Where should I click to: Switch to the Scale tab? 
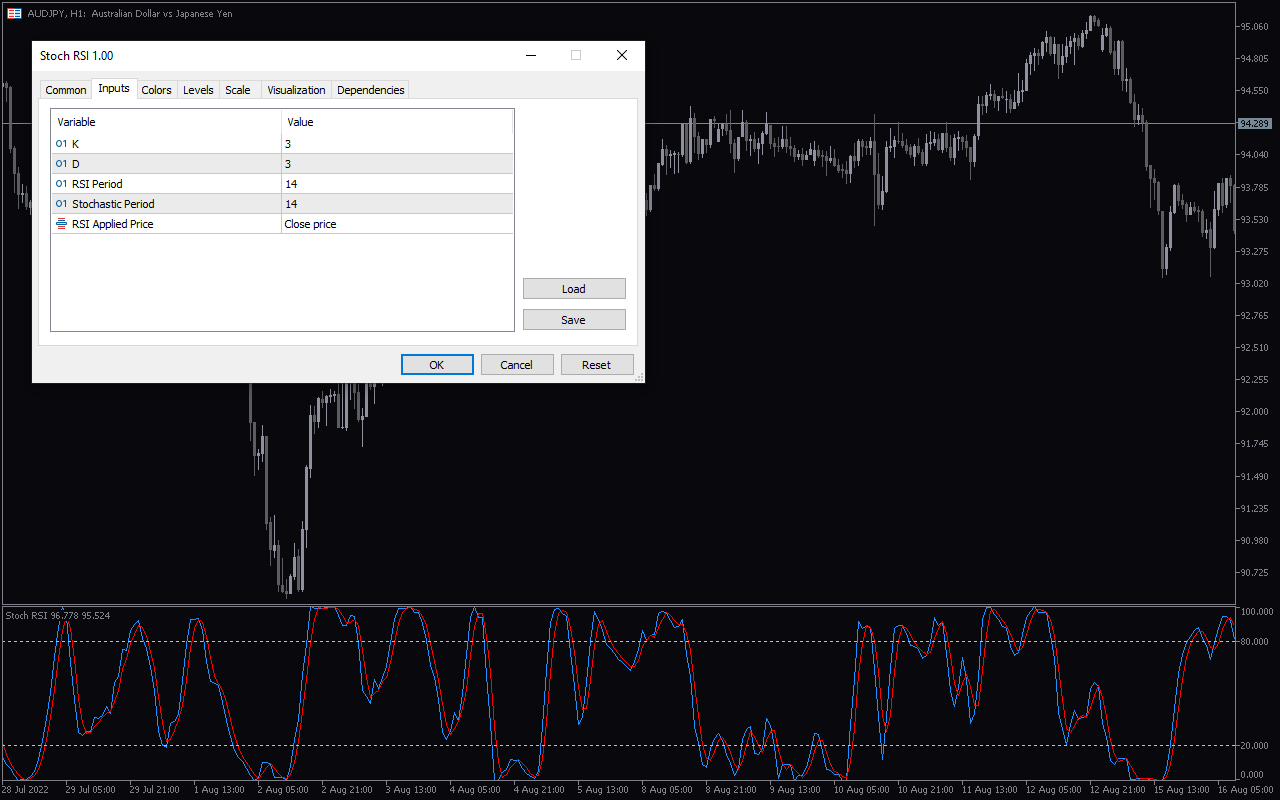238,90
